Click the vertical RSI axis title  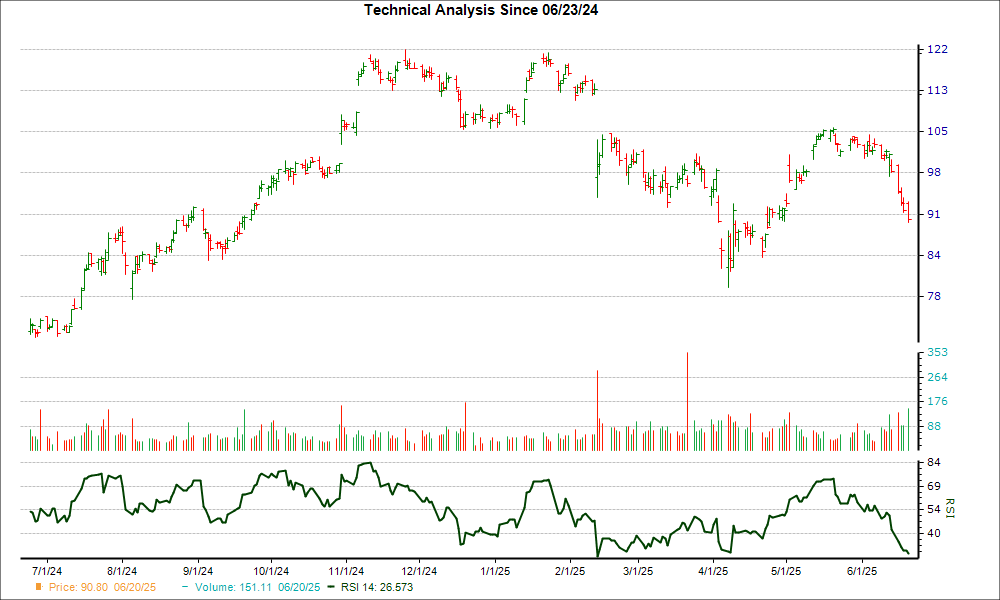point(950,509)
